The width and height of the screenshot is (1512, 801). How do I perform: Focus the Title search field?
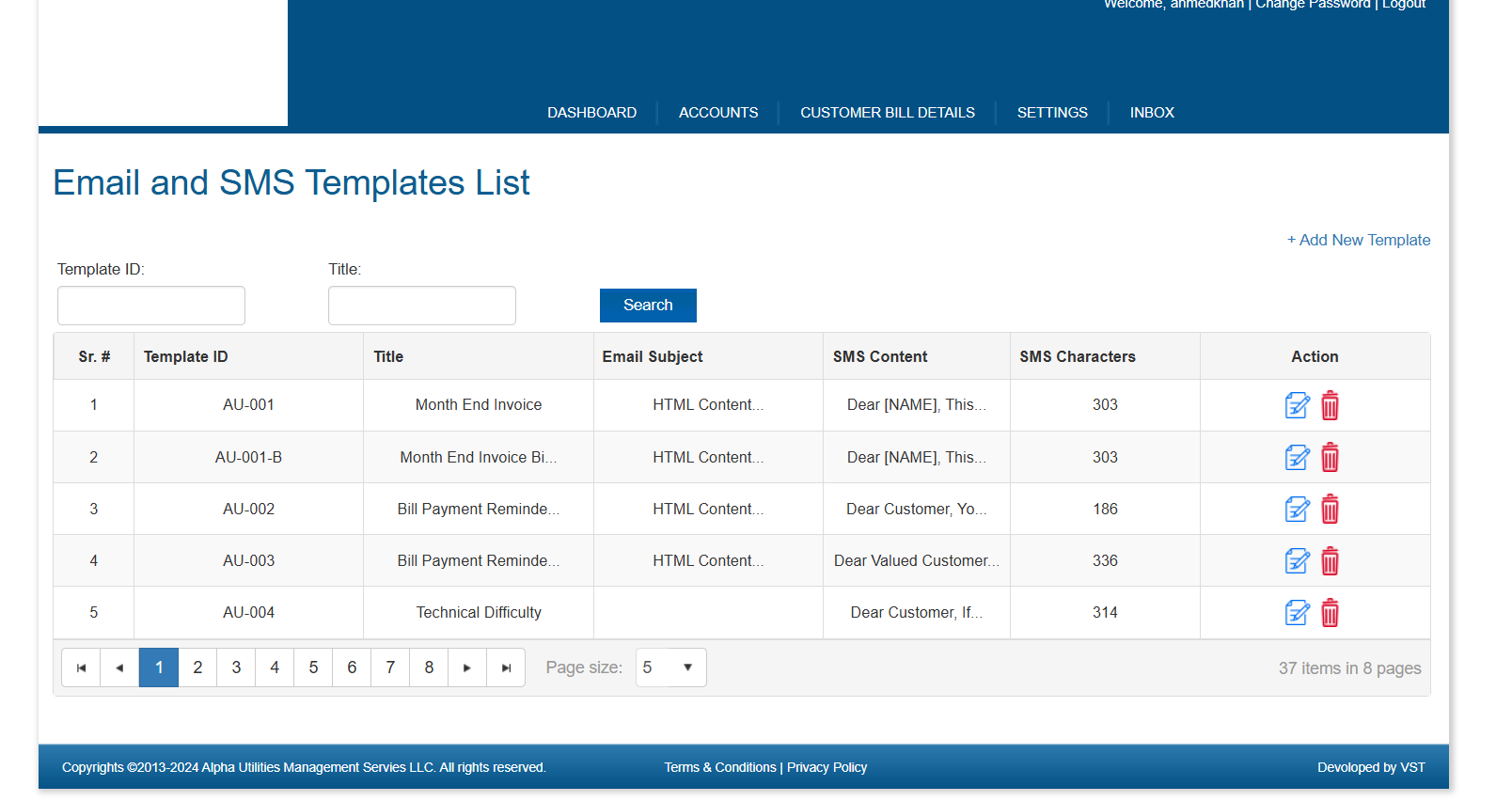pyautogui.click(x=422, y=306)
